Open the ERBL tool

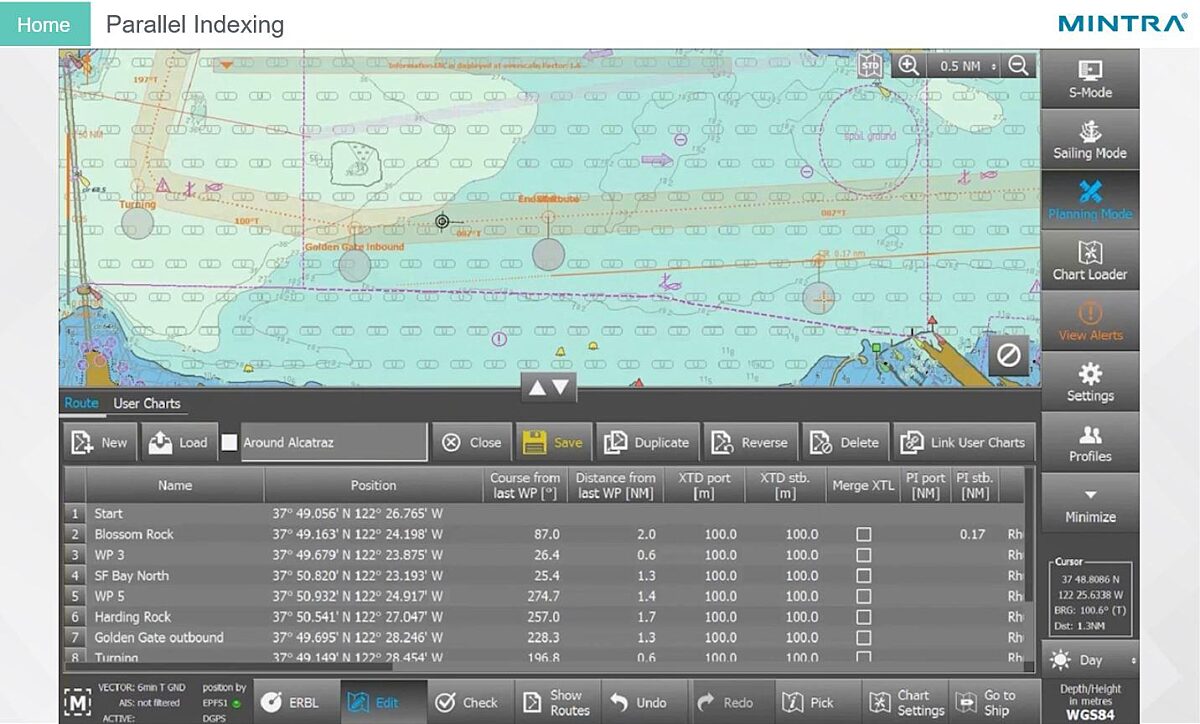pyautogui.click(x=295, y=702)
